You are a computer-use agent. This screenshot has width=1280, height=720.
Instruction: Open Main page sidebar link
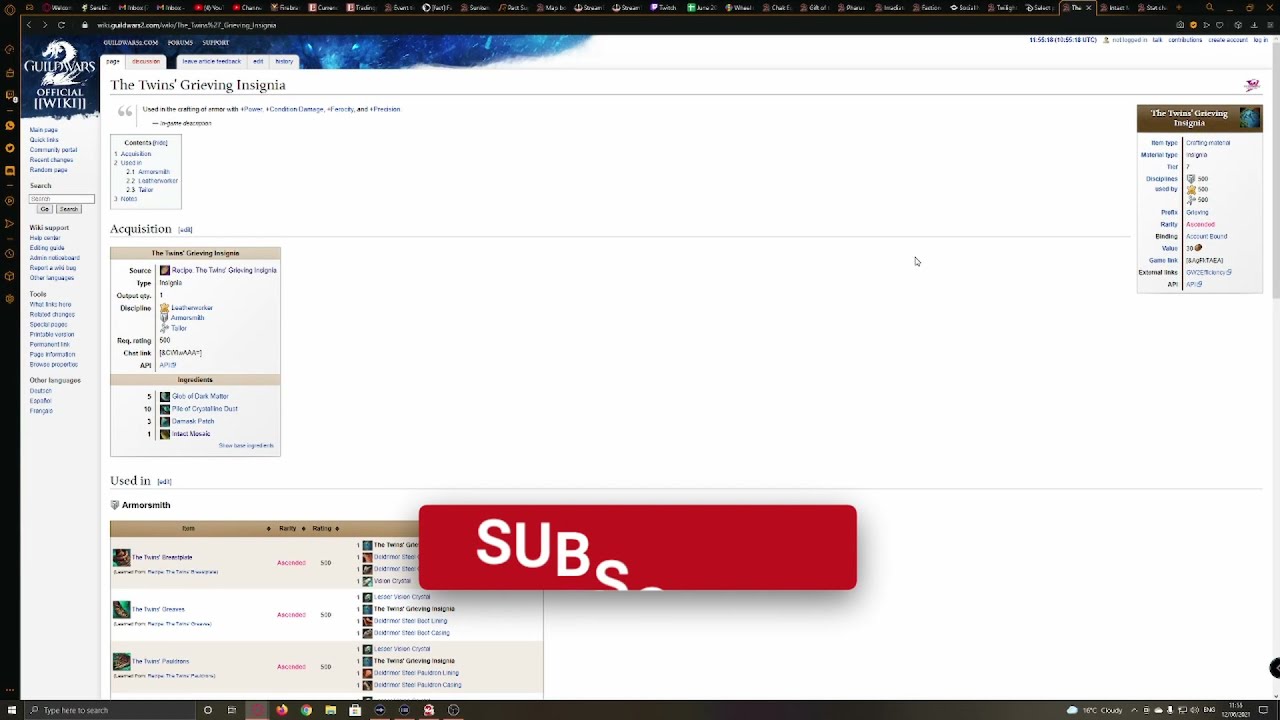[44, 130]
